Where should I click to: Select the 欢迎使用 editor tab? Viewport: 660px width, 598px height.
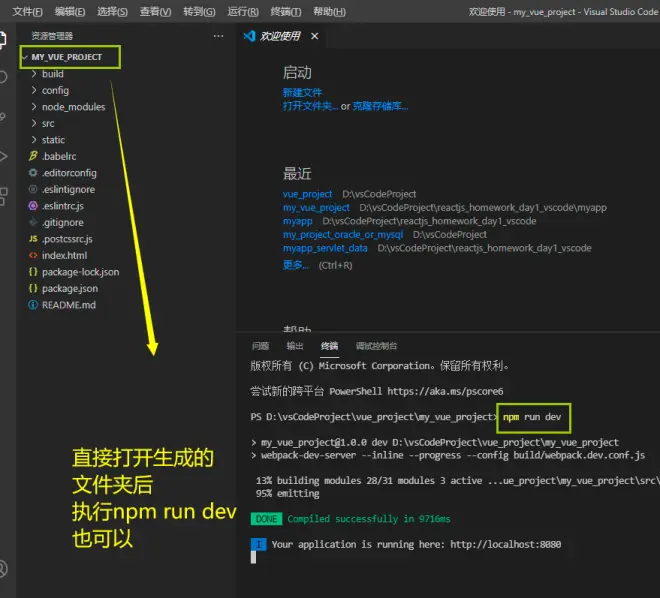(x=280, y=36)
